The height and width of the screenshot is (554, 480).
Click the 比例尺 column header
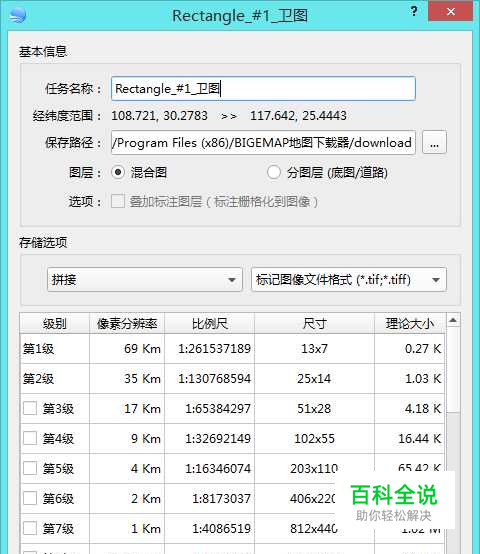209,323
